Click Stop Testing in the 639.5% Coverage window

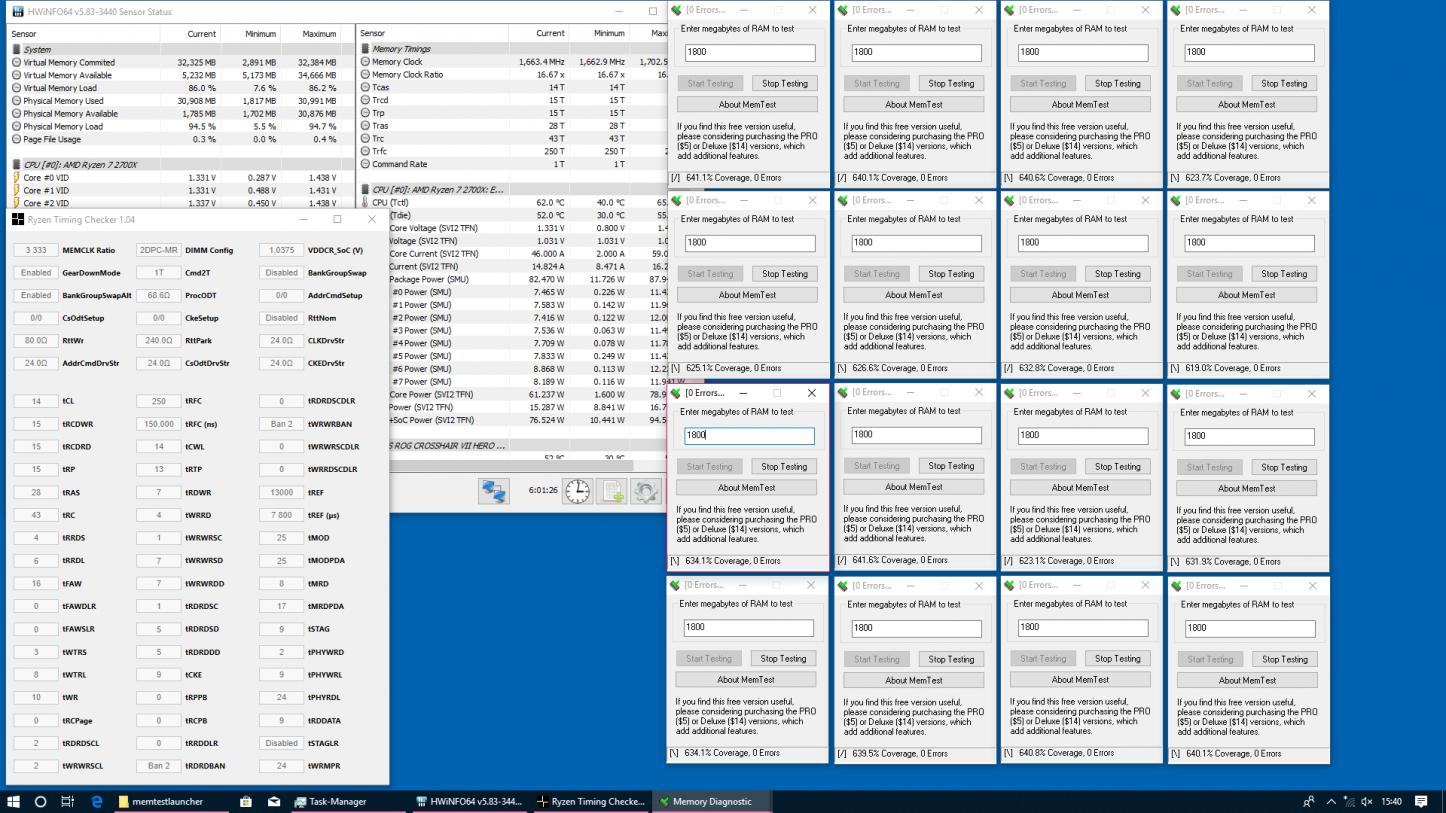point(950,659)
